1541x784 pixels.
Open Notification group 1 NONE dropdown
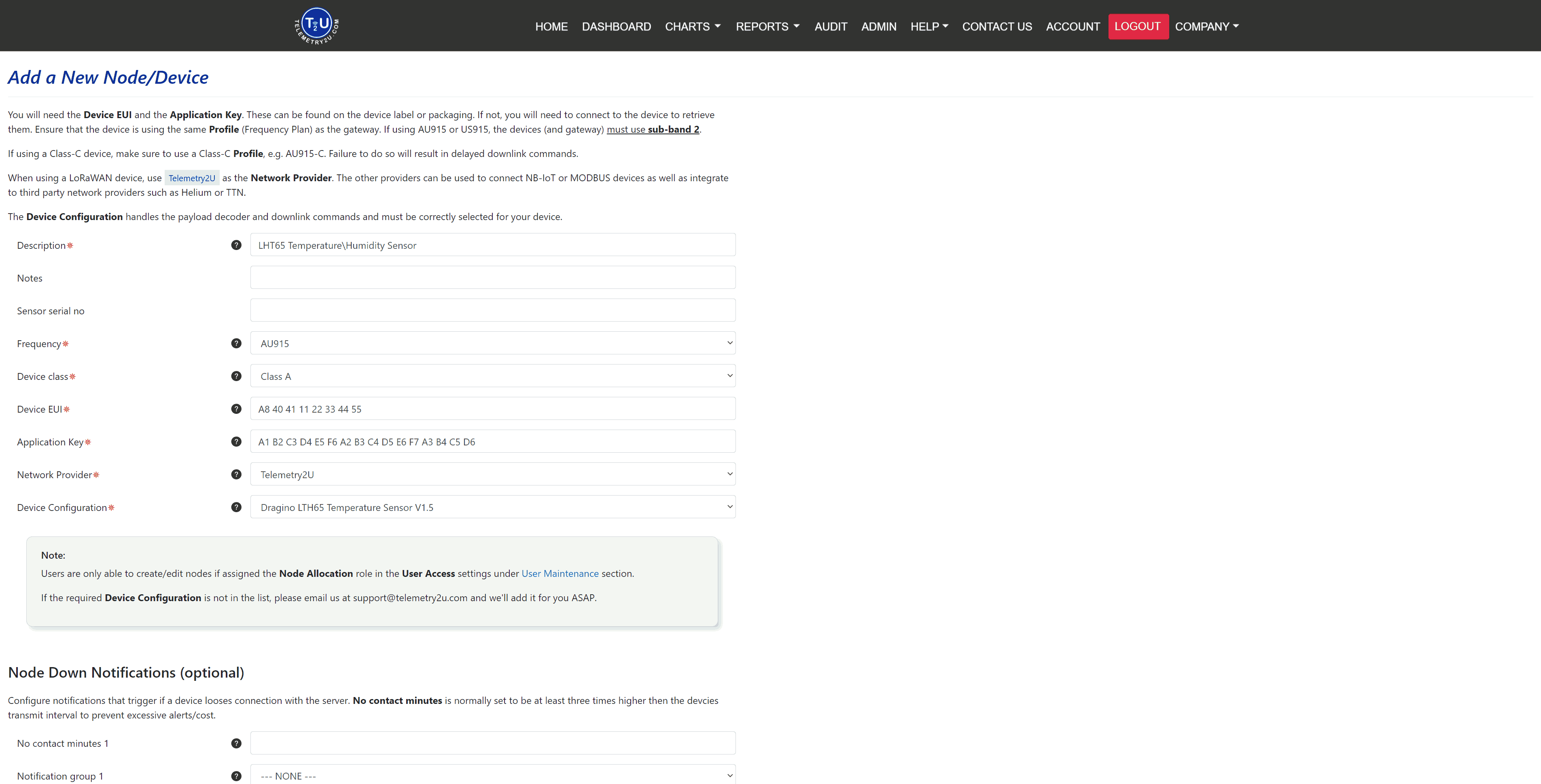tap(493, 775)
